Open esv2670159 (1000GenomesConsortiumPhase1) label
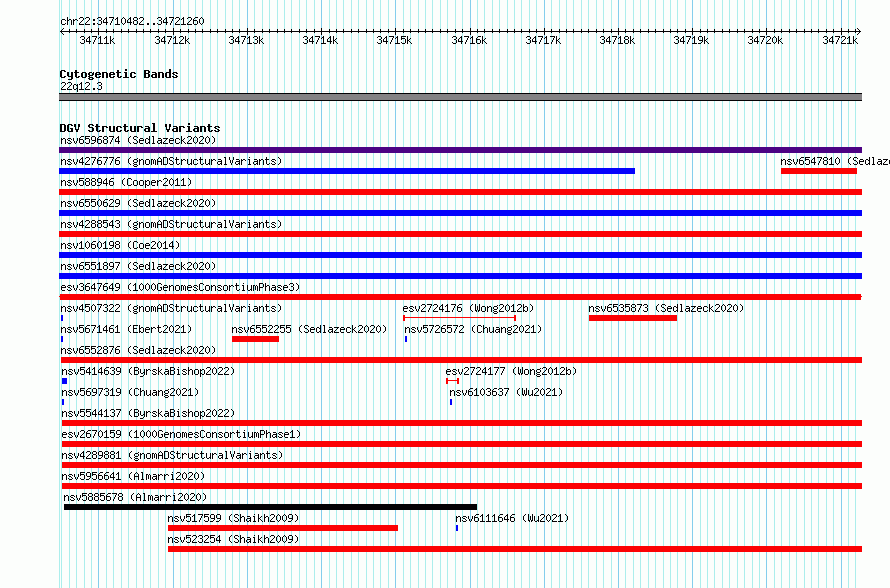890x588 pixels. [x=181, y=434]
